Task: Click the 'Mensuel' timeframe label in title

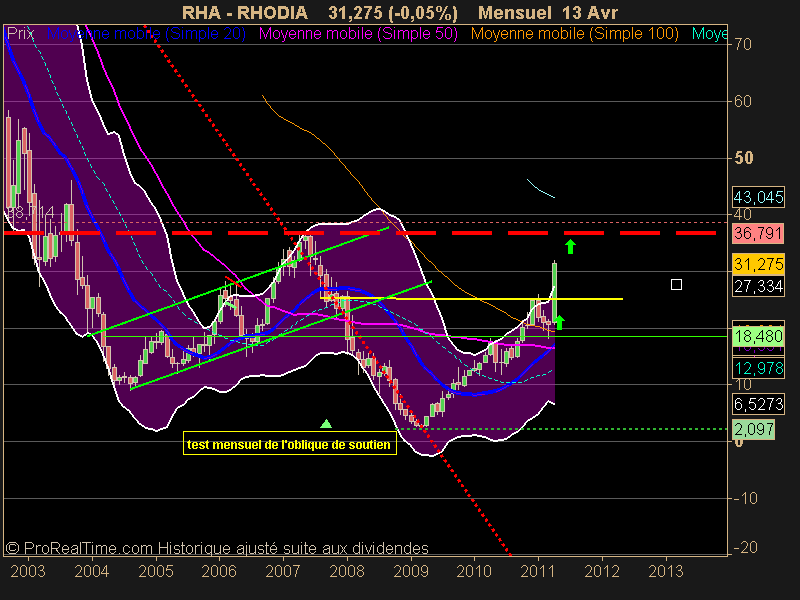Action: tap(515, 12)
